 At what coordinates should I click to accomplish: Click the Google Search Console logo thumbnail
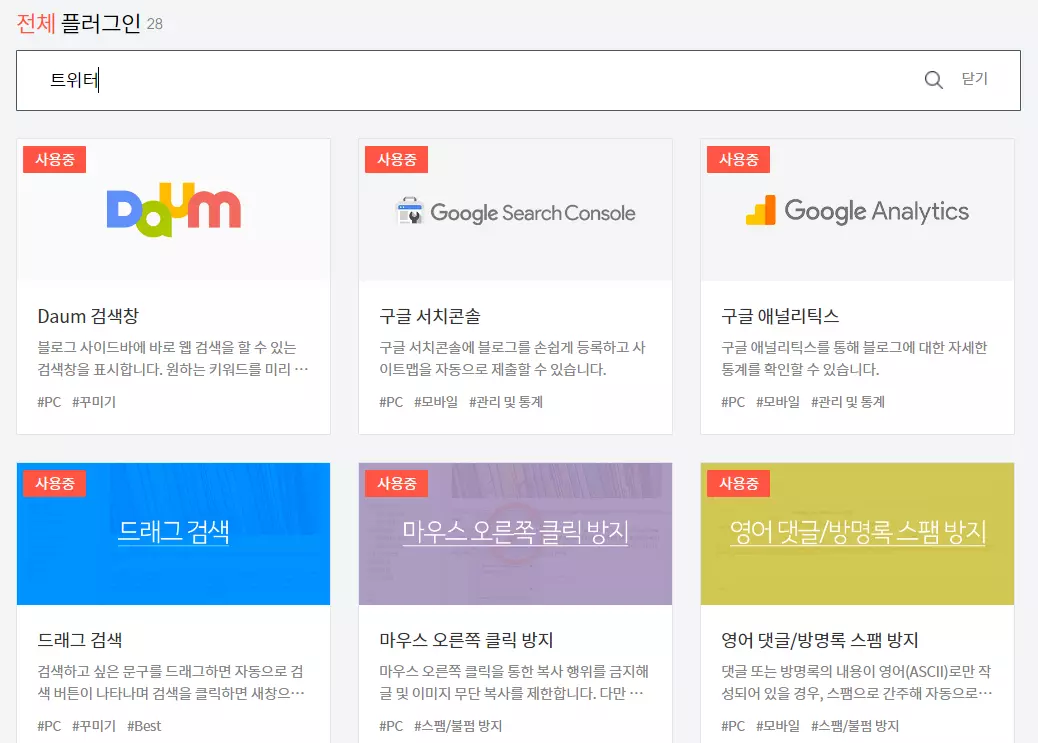click(x=515, y=209)
